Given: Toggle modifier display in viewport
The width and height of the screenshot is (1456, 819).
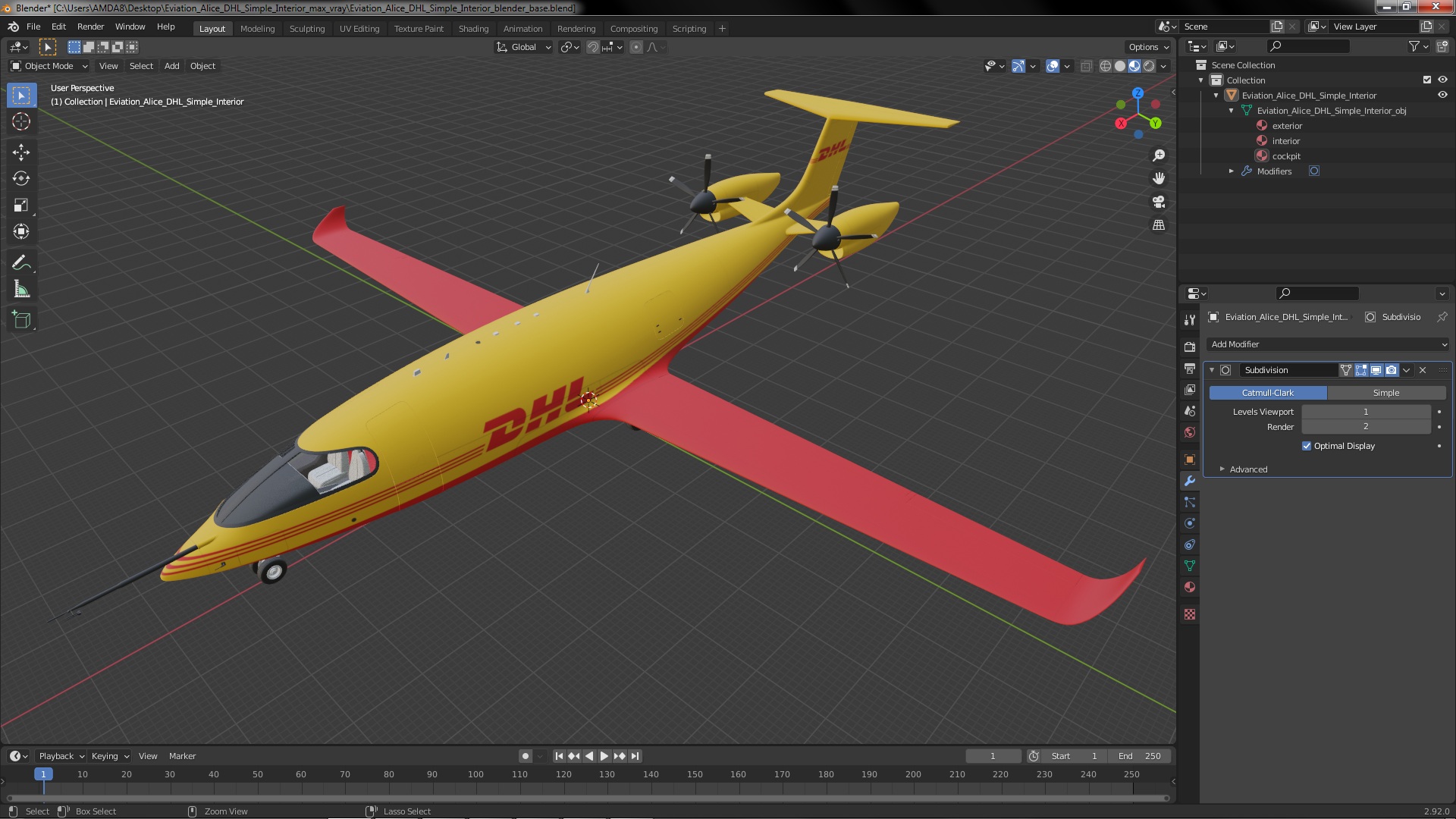Looking at the screenshot, I should (x=1376, y=370).
